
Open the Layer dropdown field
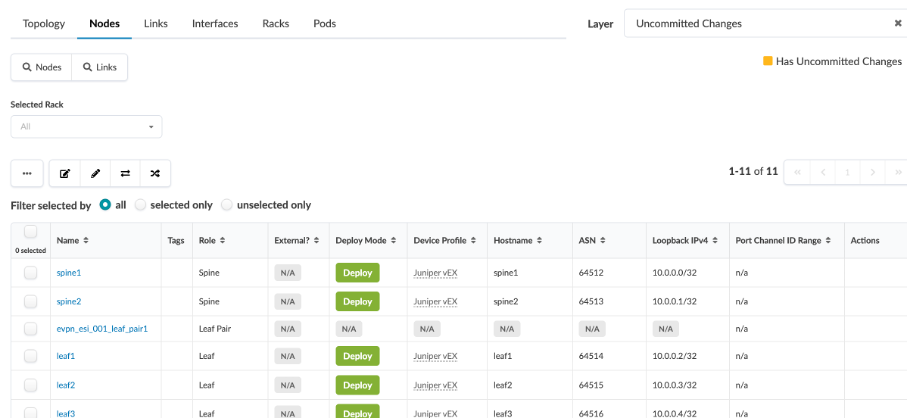coord(755,23)
